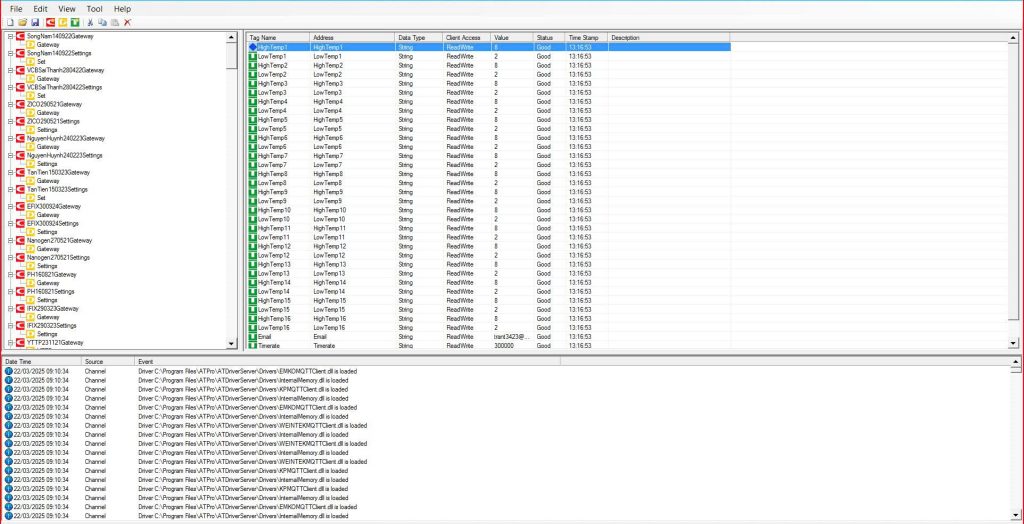Click the Open folder toolbar icon
This screenshot has height=524, width=1024.
click(x=22, y=22)
